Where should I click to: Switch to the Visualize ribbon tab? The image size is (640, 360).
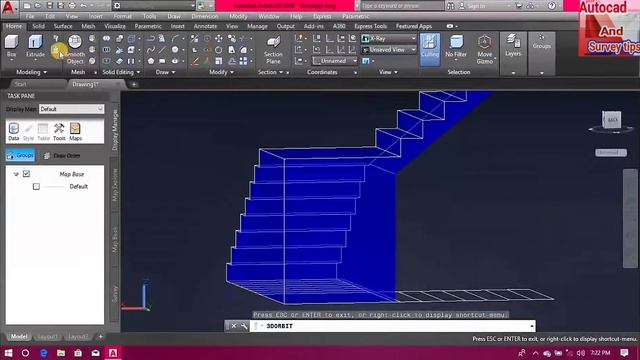[115, 26]
